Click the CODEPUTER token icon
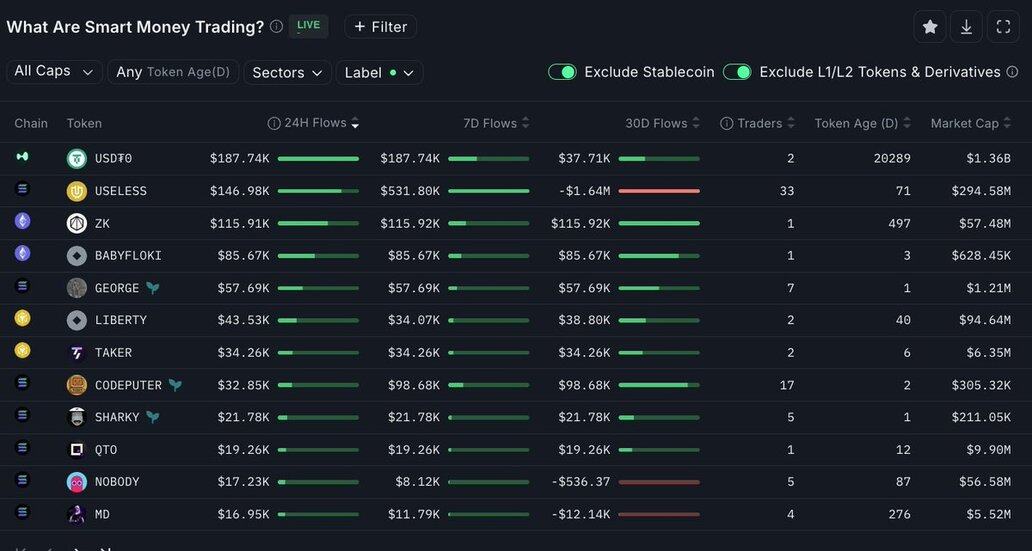 pos(77,385)
